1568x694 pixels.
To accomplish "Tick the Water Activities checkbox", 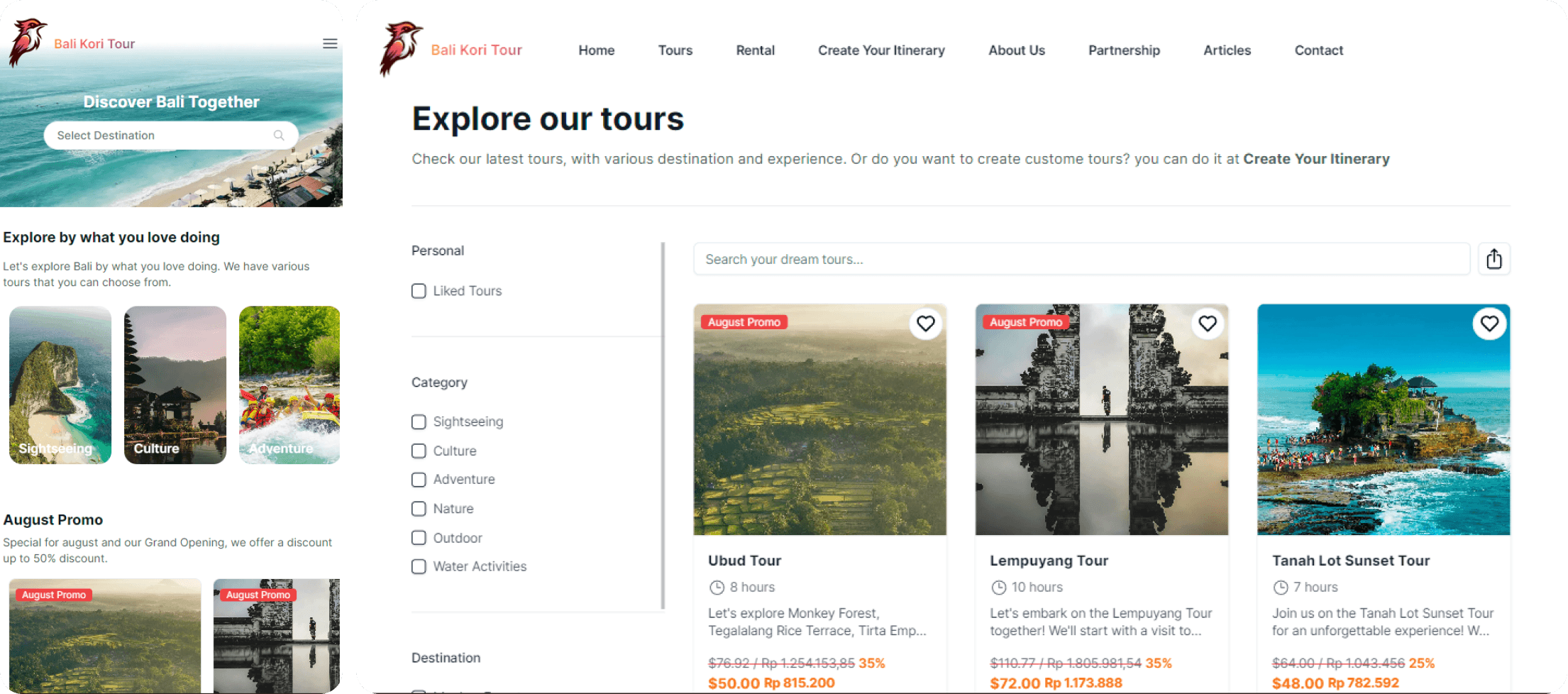I will point(419,566).
